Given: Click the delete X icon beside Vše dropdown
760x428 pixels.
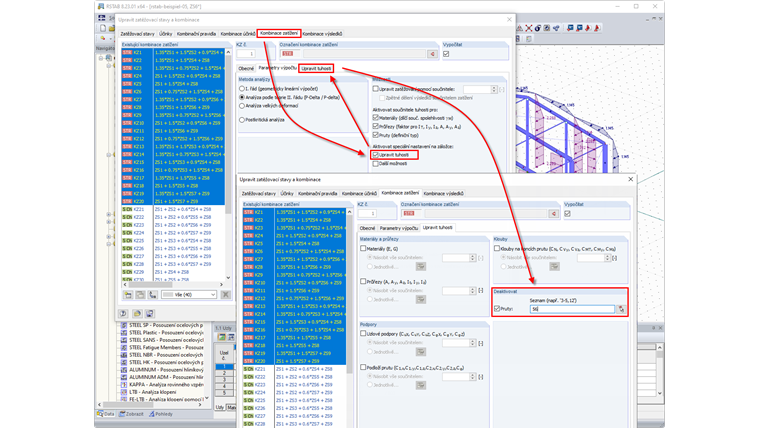Looking at the screenshot, I should [225, 295].
